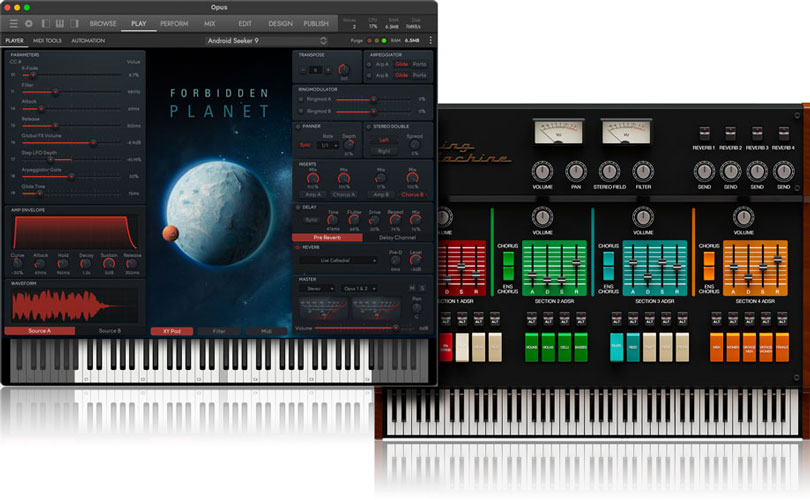Screen dimensions: 810x500
Task: Toggle Ringmod A on
Action: pos(301,99)
